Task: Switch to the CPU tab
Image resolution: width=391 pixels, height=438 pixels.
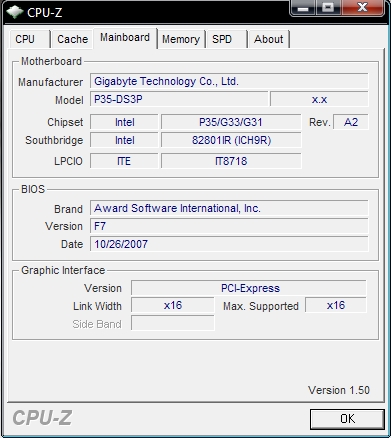Action: pos(29,39)
